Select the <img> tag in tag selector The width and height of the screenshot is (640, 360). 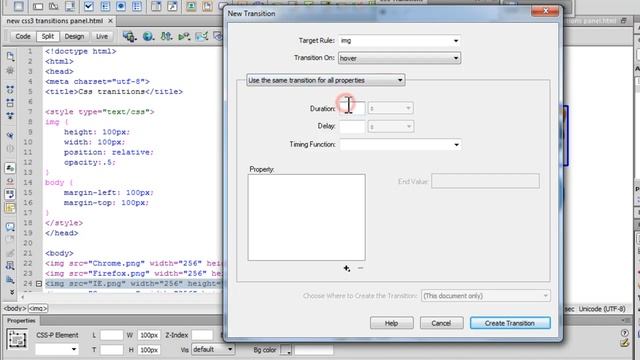(38, 308)
